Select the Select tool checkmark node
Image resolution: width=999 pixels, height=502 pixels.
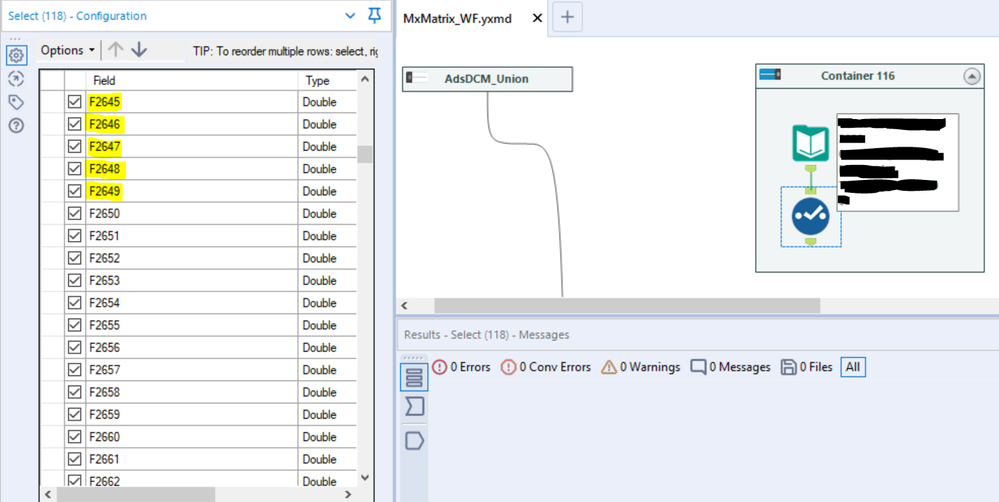pyautogui.click(x=810, y=216)
